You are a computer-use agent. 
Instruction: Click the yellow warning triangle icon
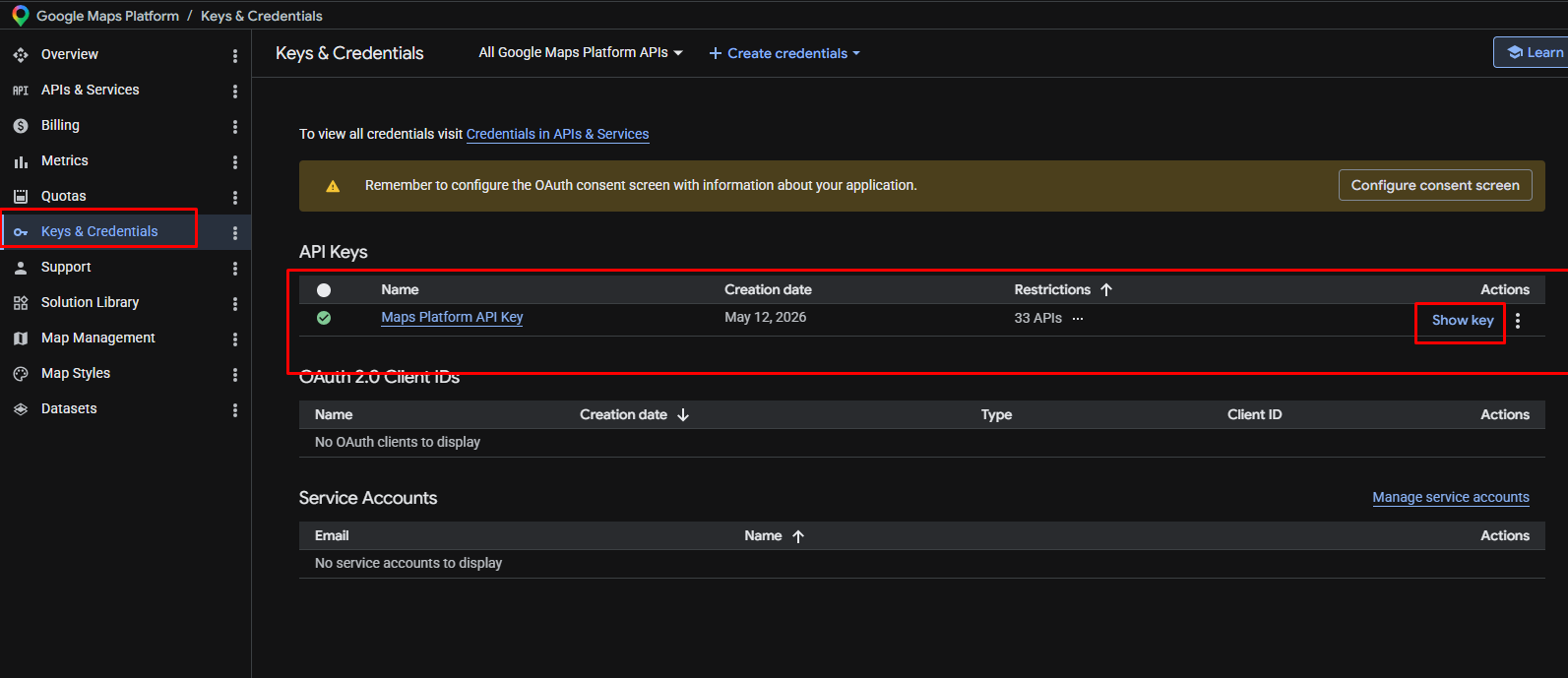[x=333, y=186]
